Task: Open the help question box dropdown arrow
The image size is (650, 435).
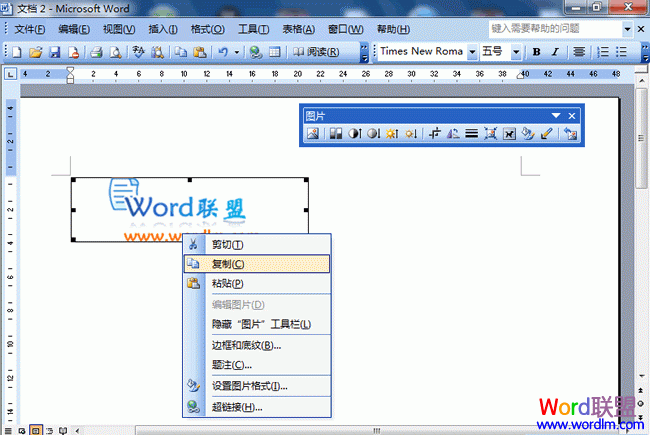Action: tap(628, 29)
